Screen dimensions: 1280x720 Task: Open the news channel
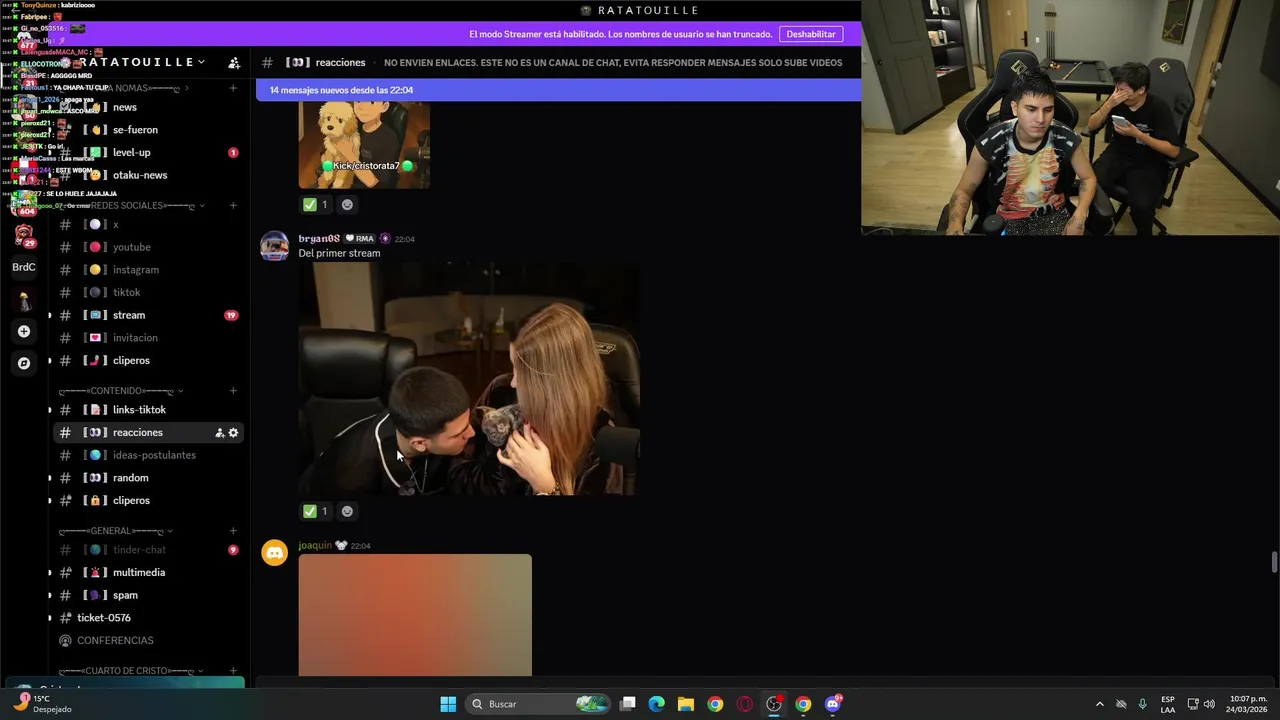tap(147, 107)
